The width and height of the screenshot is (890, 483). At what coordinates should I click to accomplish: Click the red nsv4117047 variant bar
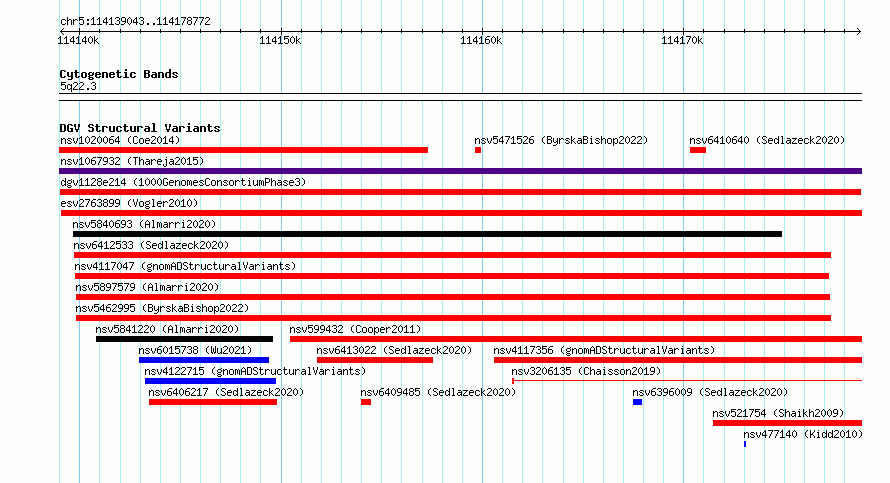pos(452,276)
